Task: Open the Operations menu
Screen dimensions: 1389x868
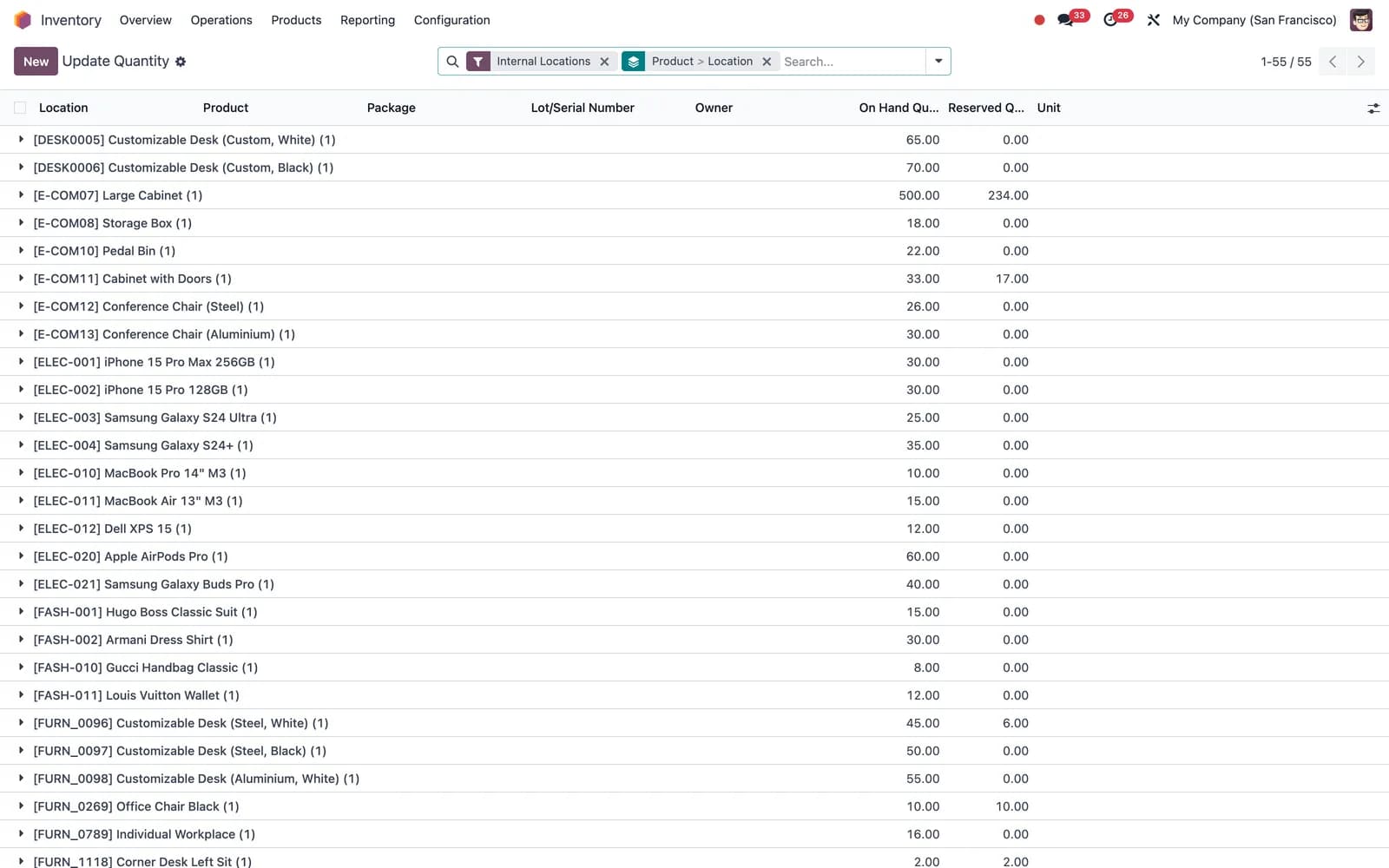Action: pos(221,20)
